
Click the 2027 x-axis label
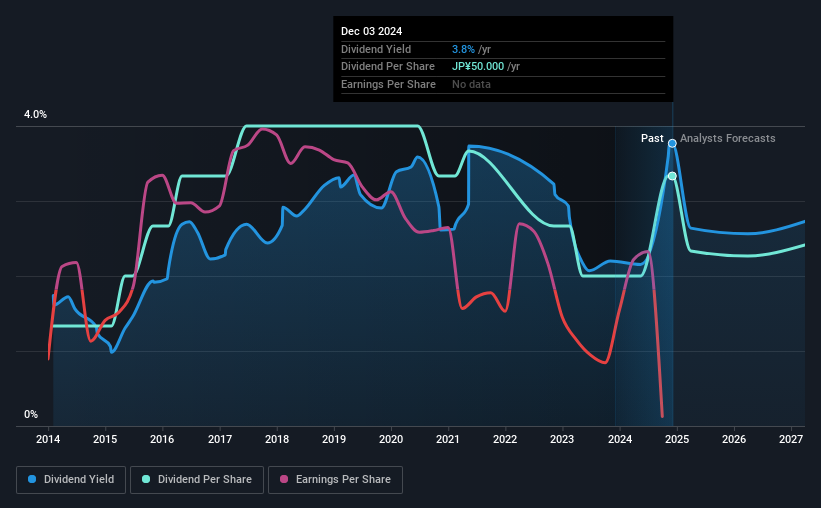[791, 439]
